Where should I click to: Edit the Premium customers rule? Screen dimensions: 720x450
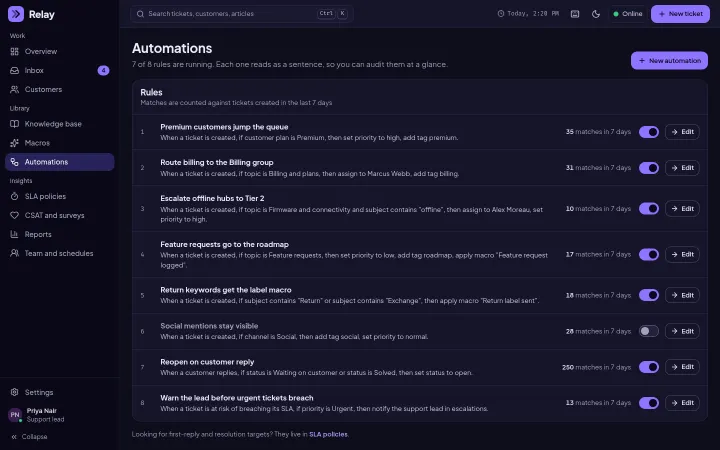(x=682, y=132)
